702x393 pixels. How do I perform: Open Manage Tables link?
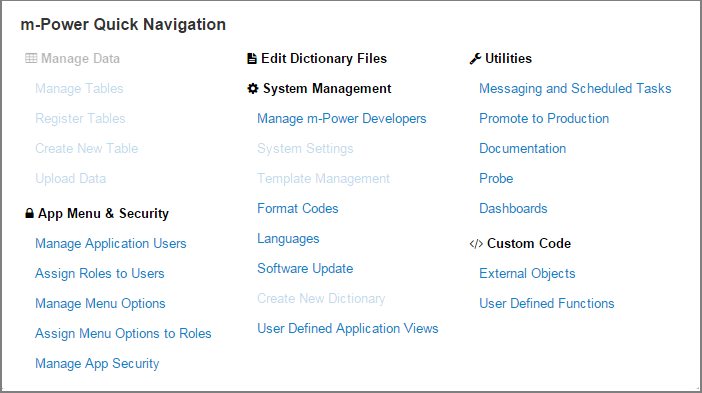(x=79, y=89)
